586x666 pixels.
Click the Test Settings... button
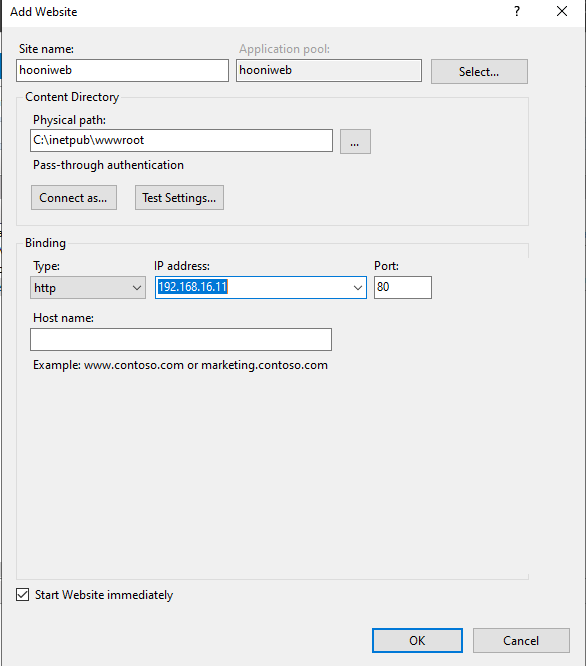(179, 198)
